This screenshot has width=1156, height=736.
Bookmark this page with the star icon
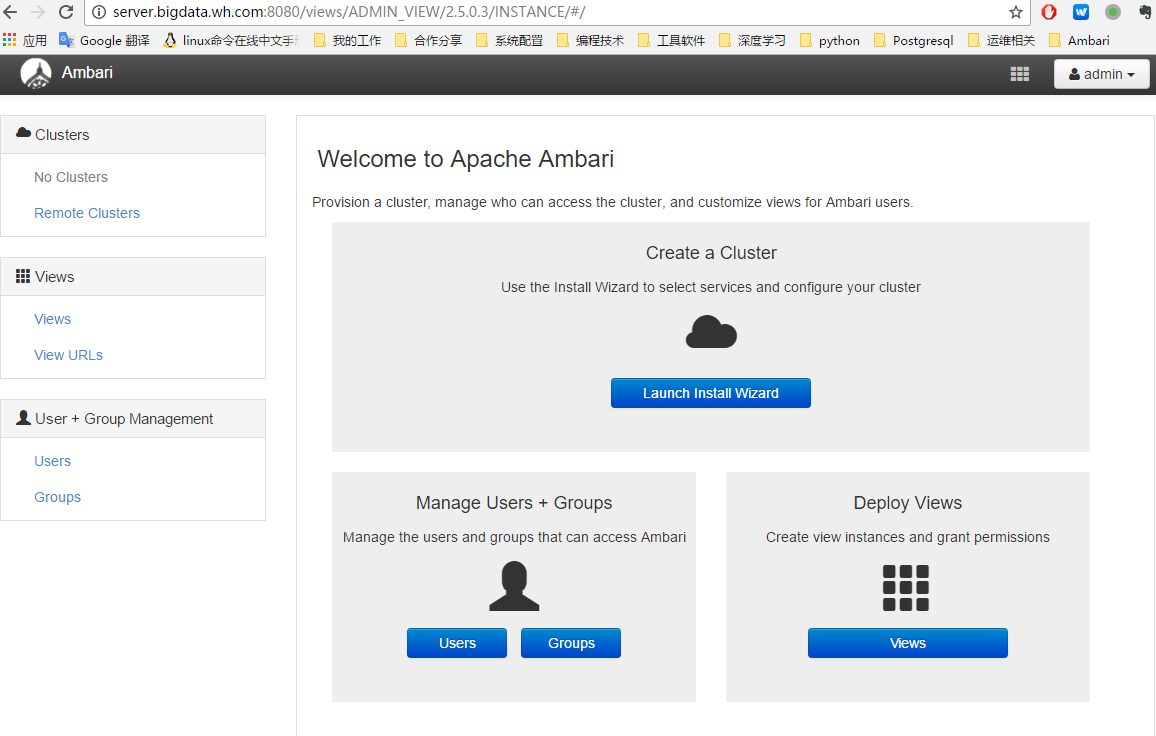coord(1016,12)
